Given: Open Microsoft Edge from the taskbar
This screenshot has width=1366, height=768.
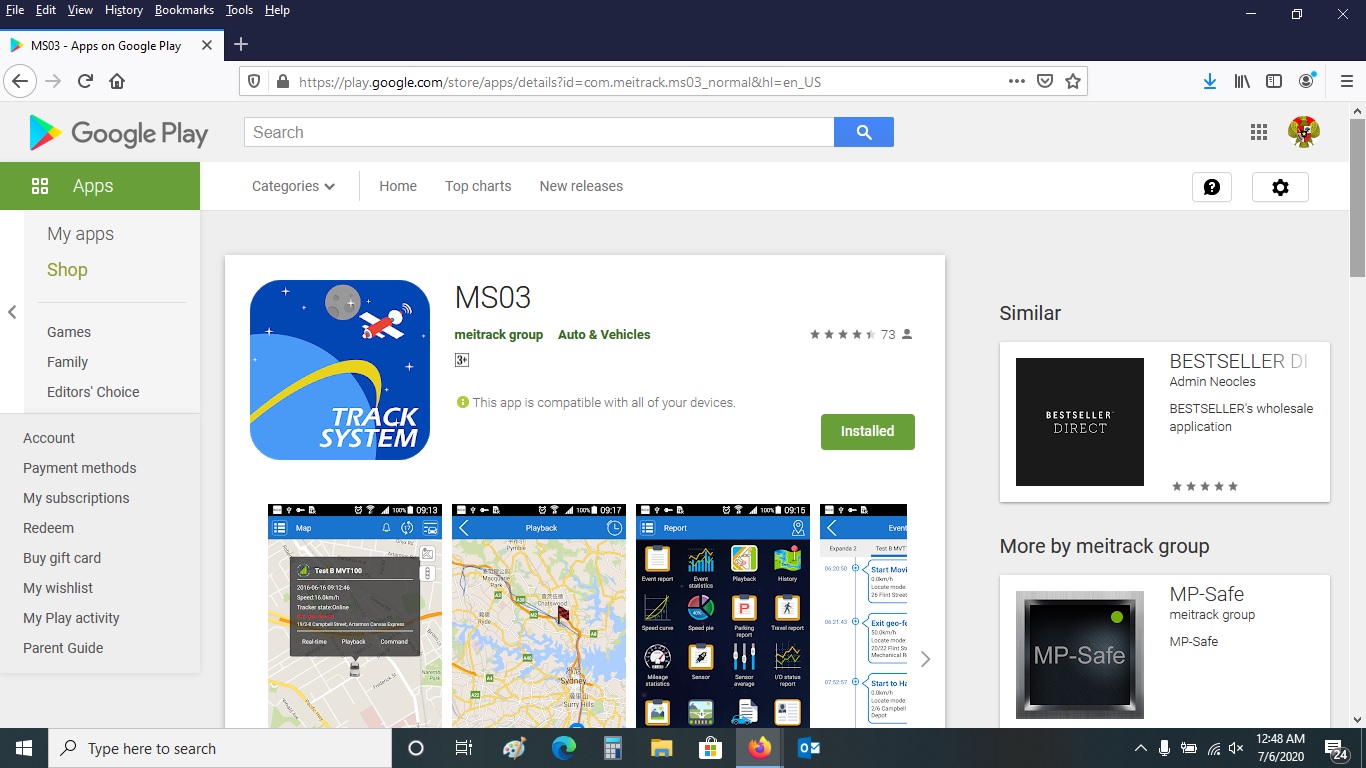Looking at the screenshot, I should (564, 748).
